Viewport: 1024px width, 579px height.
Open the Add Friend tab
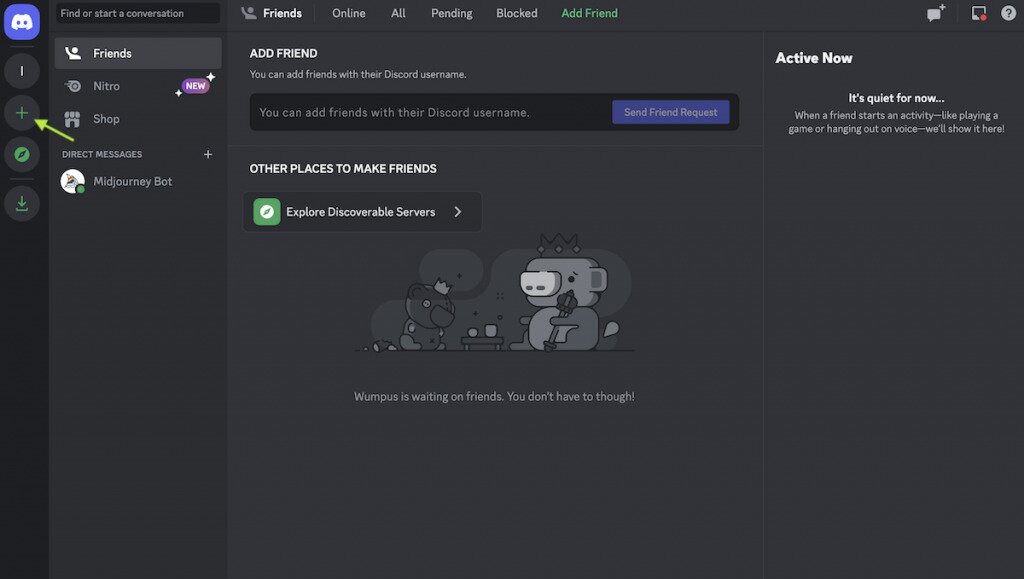tap(589, 13)
